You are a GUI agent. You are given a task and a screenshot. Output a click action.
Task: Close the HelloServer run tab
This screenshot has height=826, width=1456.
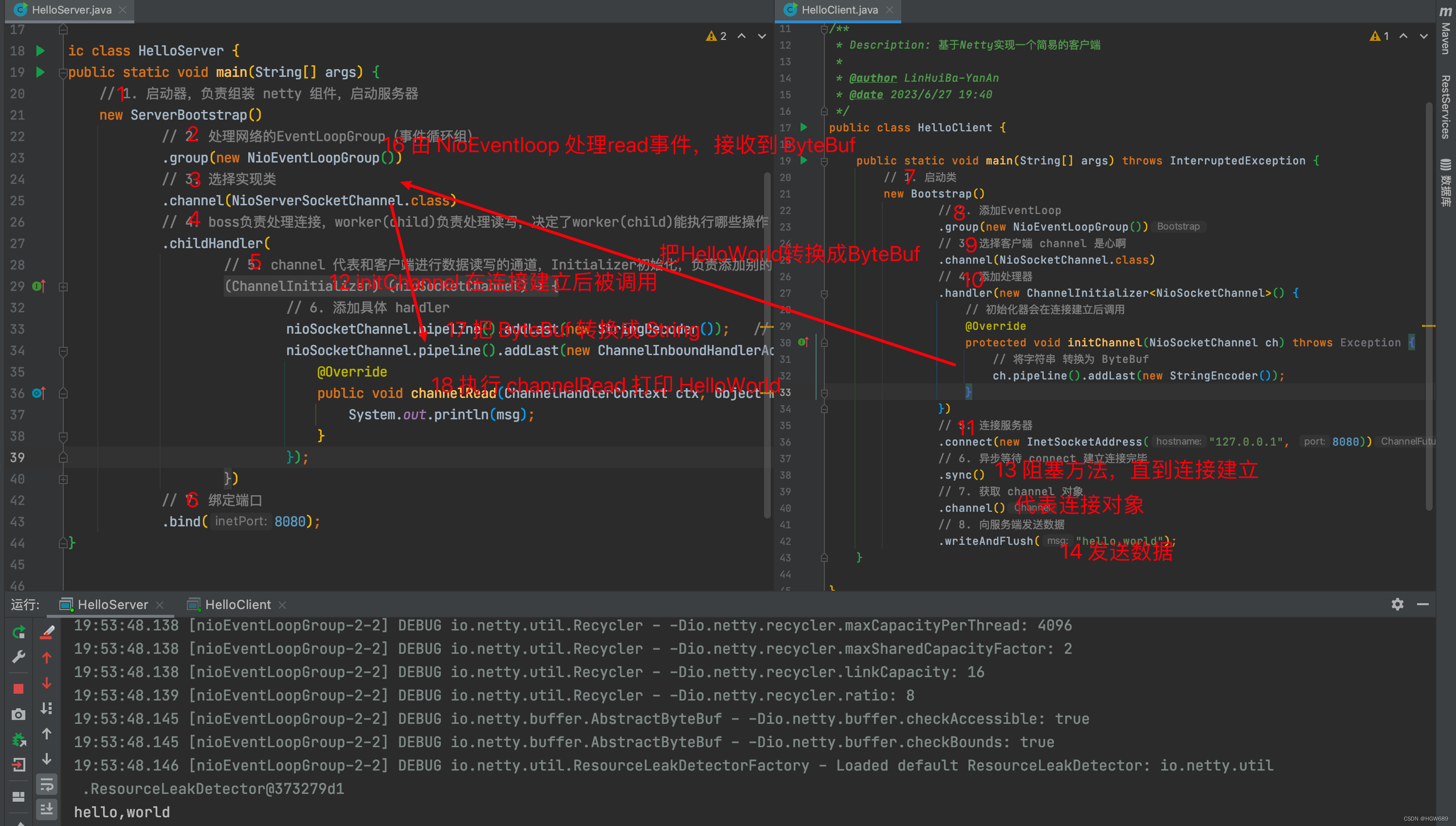tap(160, 605)
